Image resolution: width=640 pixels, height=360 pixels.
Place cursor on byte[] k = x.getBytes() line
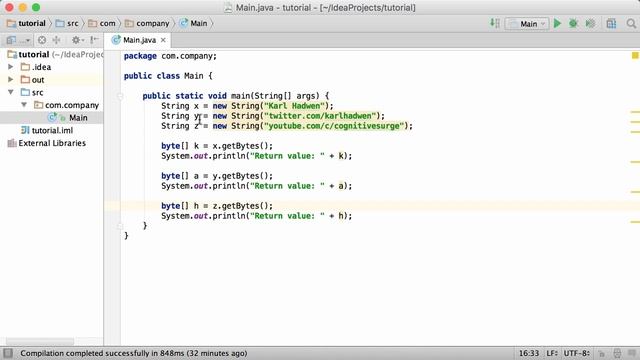[217, 146]
